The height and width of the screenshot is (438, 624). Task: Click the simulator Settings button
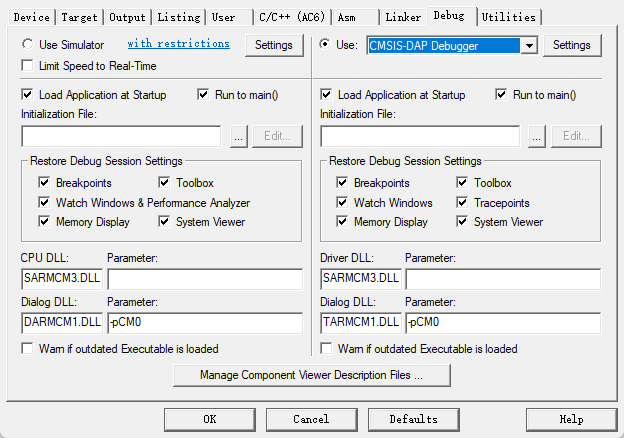pyautogui.click(x=273, y=45)
